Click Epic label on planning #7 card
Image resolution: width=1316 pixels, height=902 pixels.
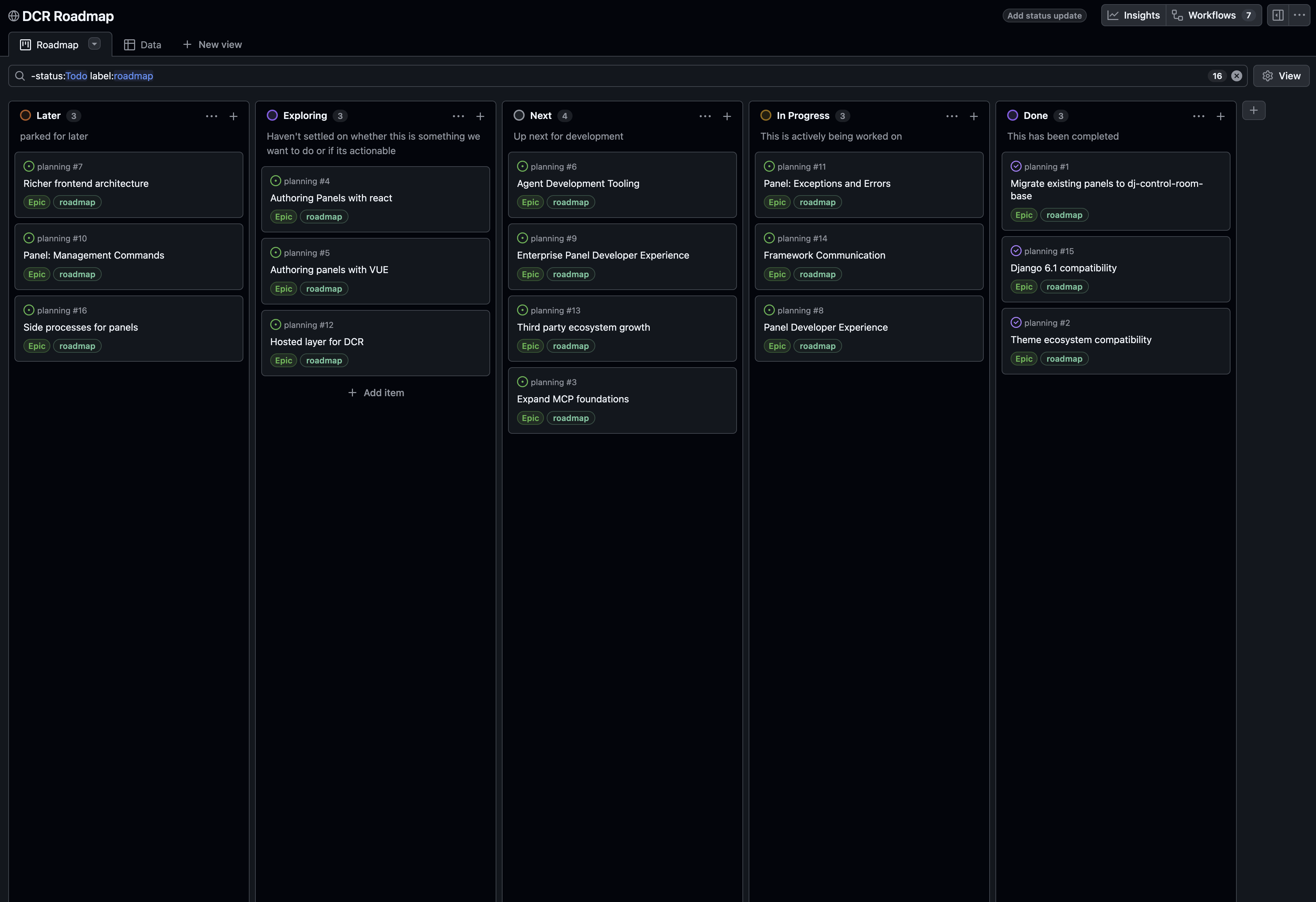pos(37,202)
